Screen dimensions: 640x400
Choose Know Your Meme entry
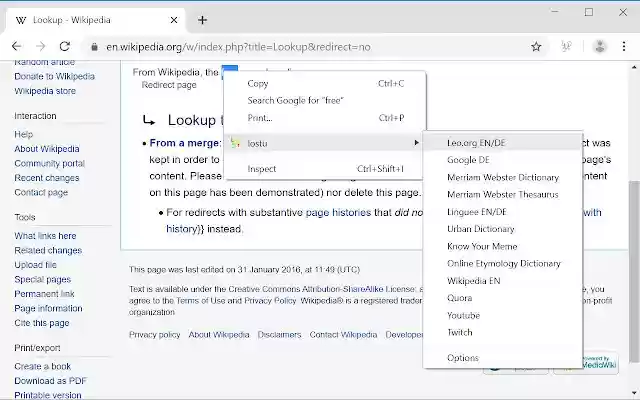pos(503,247)
